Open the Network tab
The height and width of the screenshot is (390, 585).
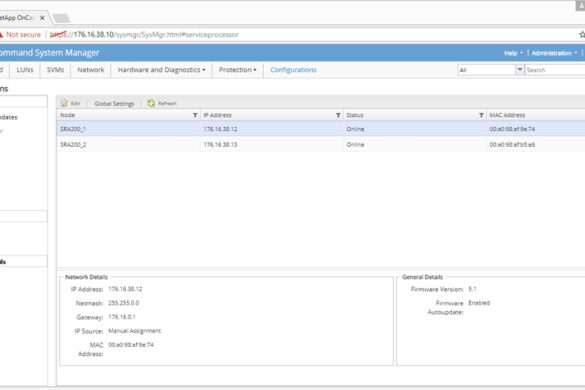pyautogui.click(x=91, y=70)
